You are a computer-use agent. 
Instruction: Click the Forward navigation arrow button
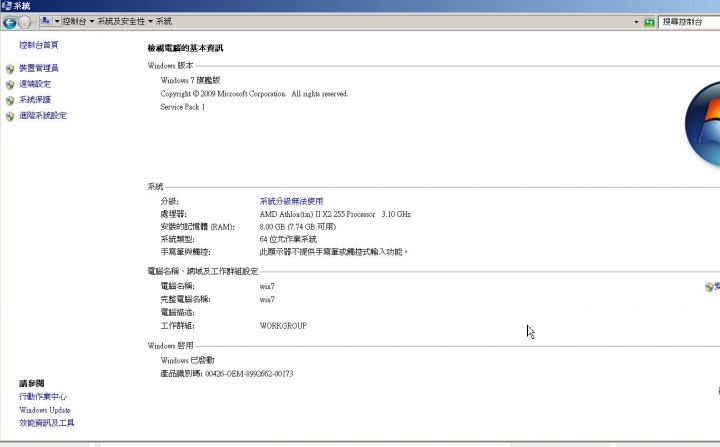point(24,22)
